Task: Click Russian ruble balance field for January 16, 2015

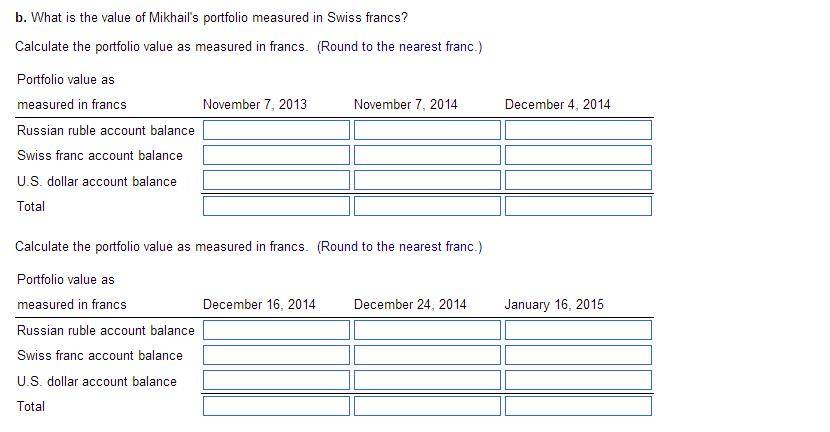Action: click(x=578, y=330)
